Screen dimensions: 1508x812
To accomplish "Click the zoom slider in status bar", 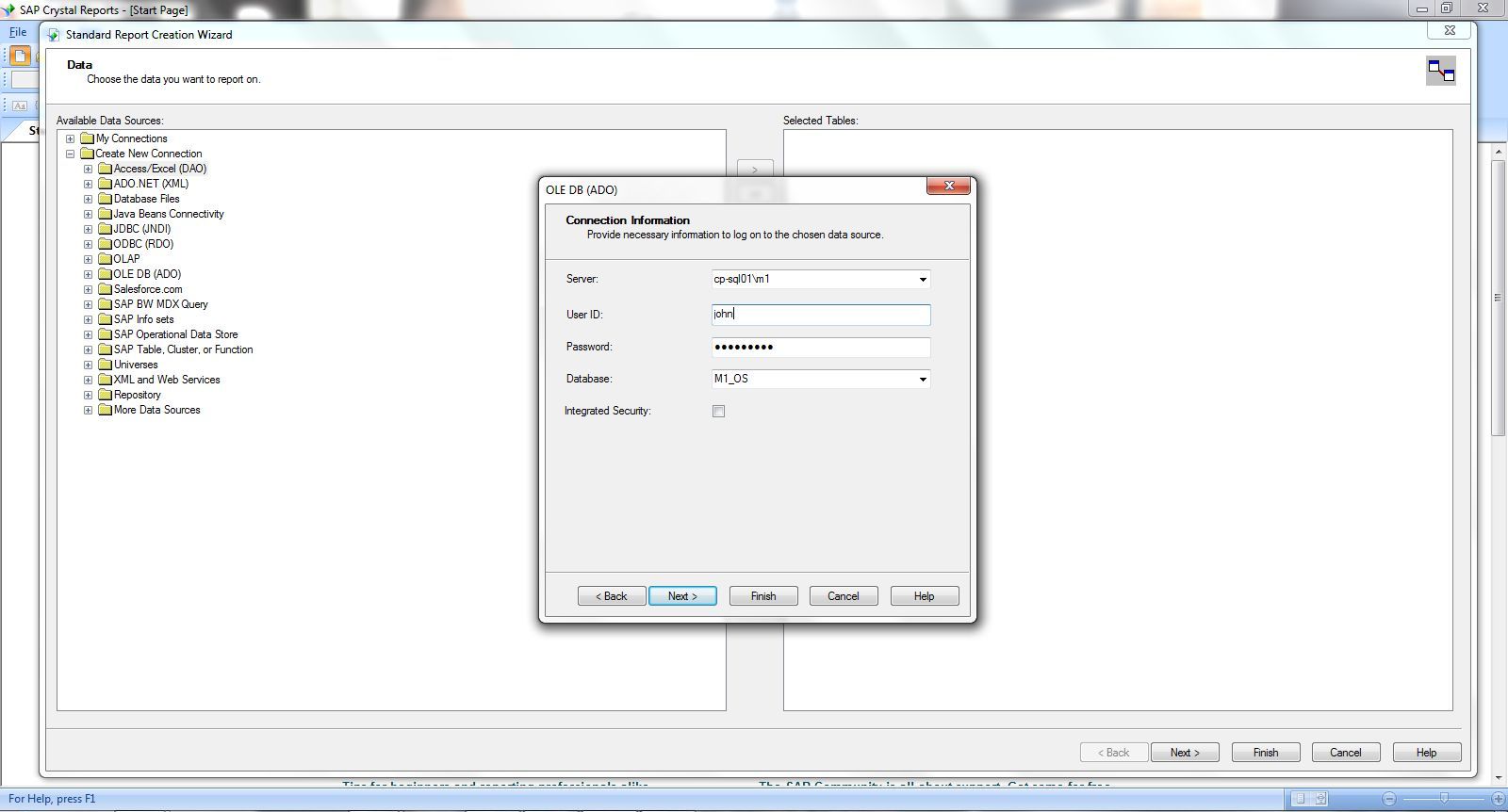I will [x=1443, y=799].
